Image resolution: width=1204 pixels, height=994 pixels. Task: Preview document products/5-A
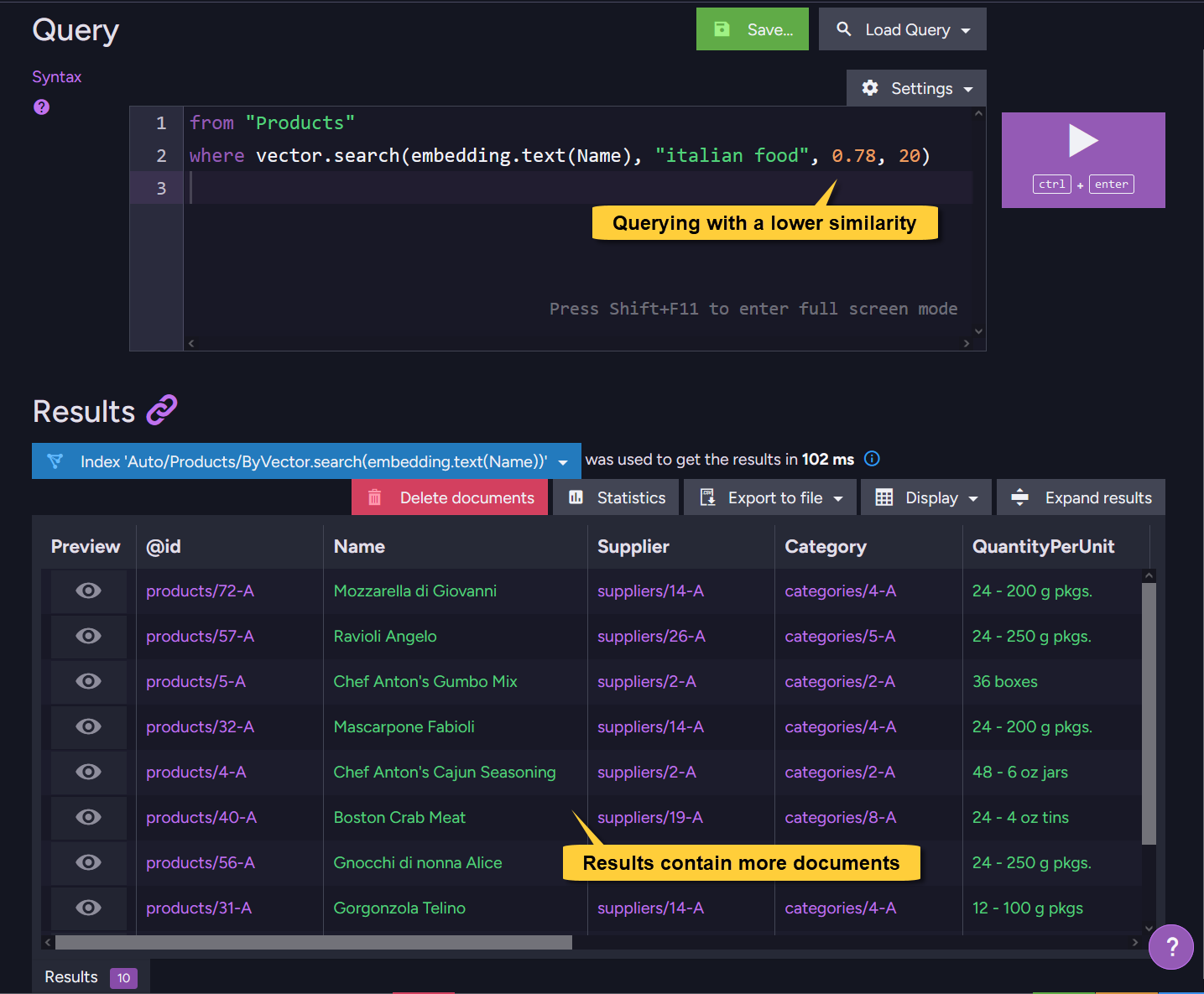(88, 681)
